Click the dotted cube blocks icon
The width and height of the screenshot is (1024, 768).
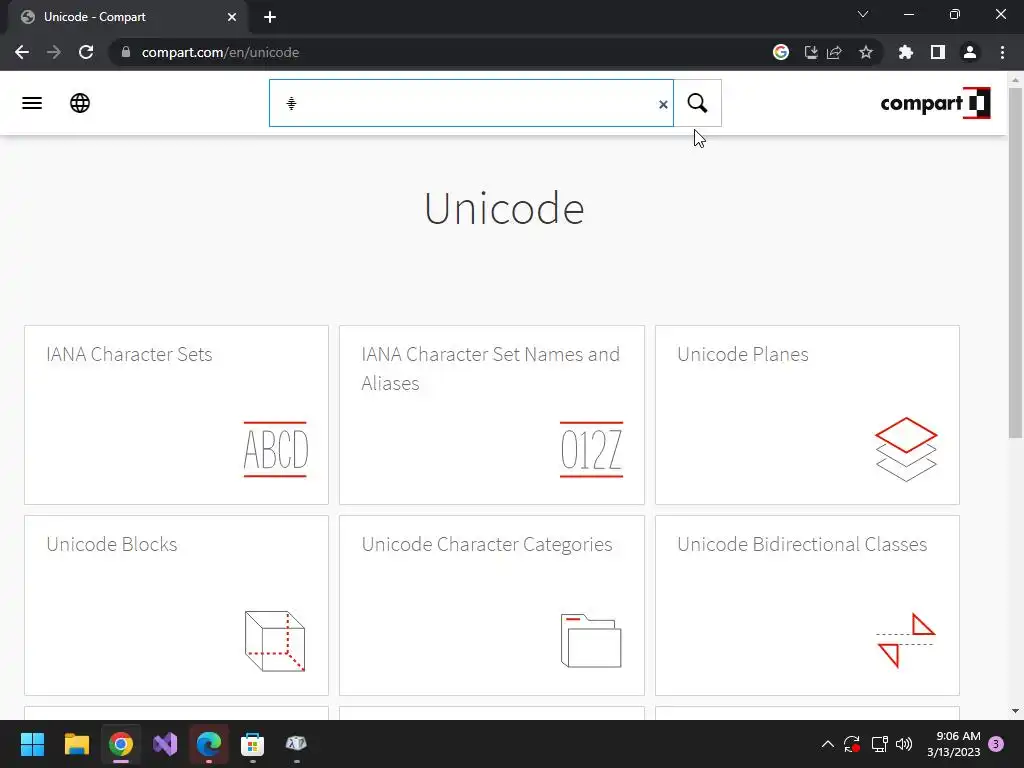point(275,641)
